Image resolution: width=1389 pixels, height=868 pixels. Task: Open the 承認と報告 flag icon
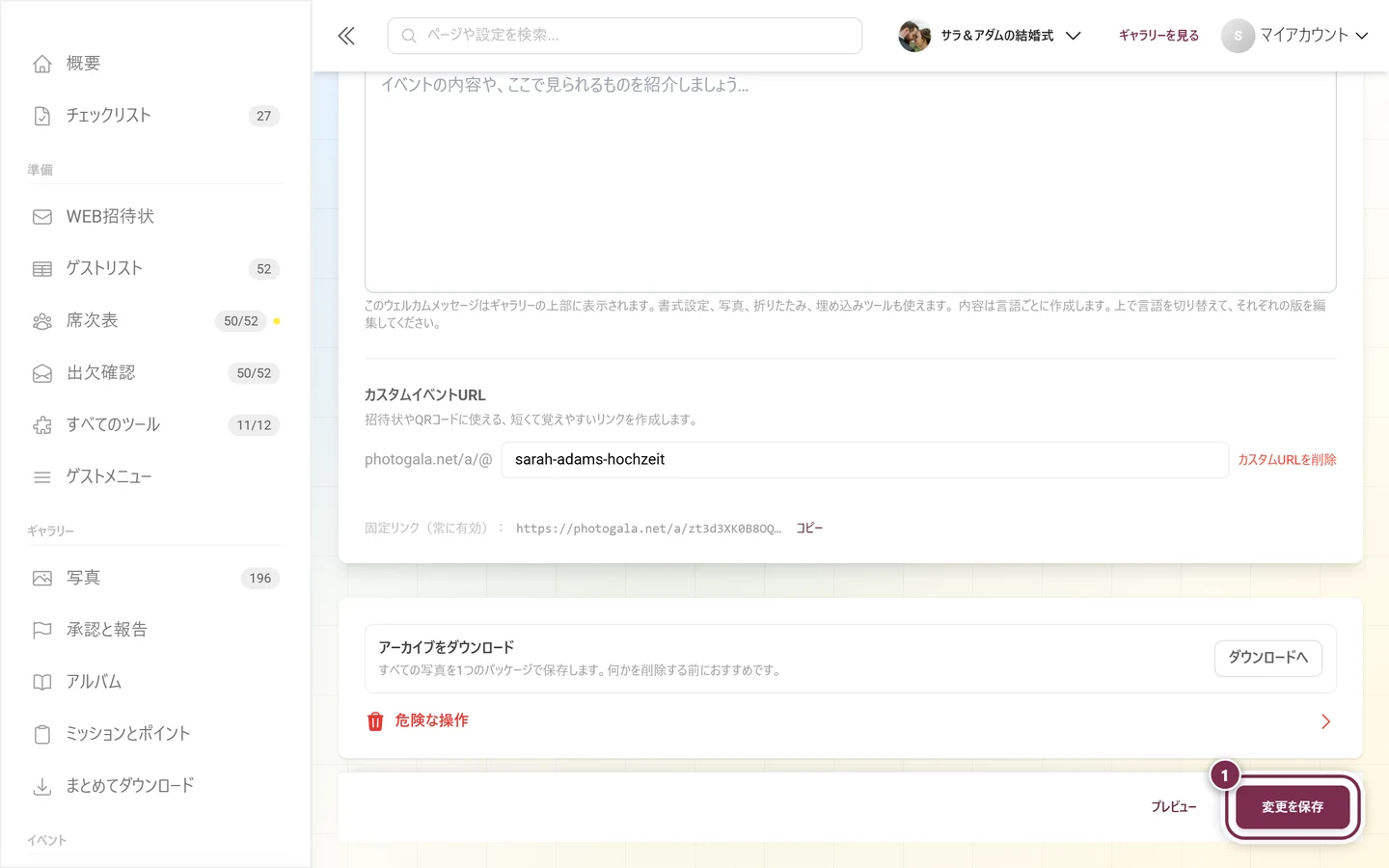coord(42,631)
